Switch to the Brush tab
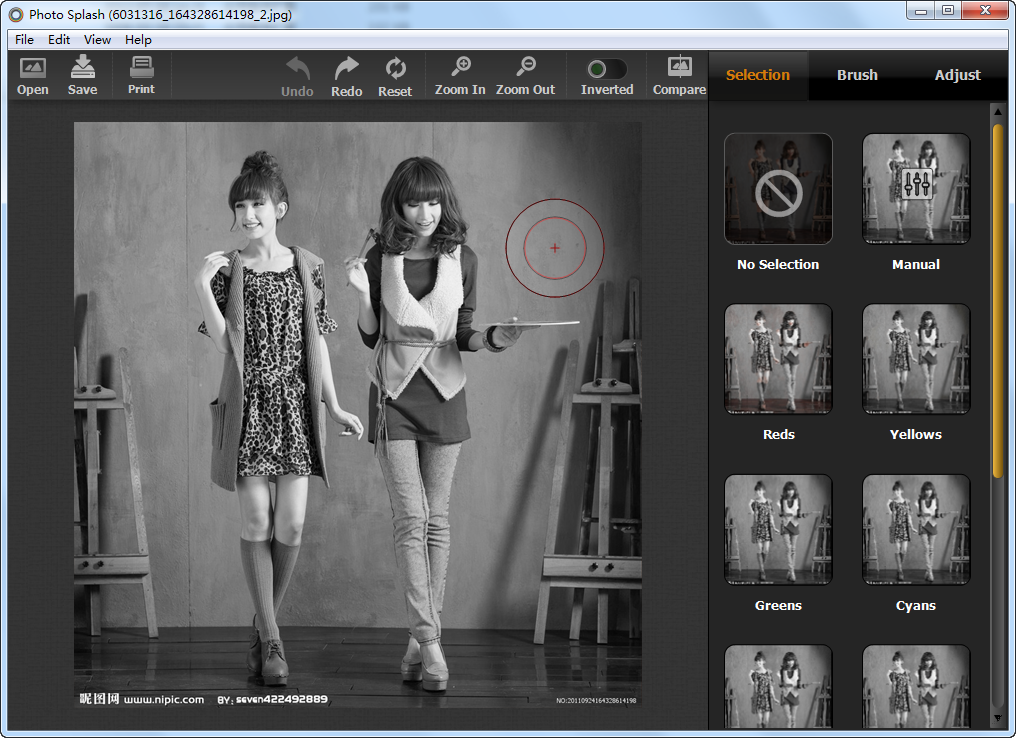1016x738 pixels. [x=857, y=75]
